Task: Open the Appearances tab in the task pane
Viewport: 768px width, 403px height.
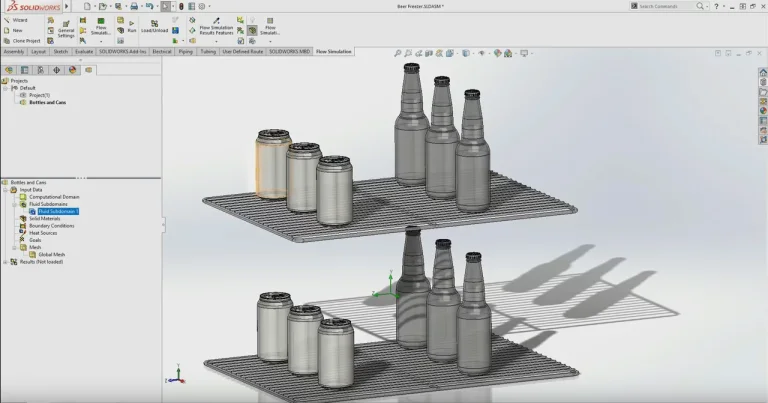Action: [x=762, y=110]
